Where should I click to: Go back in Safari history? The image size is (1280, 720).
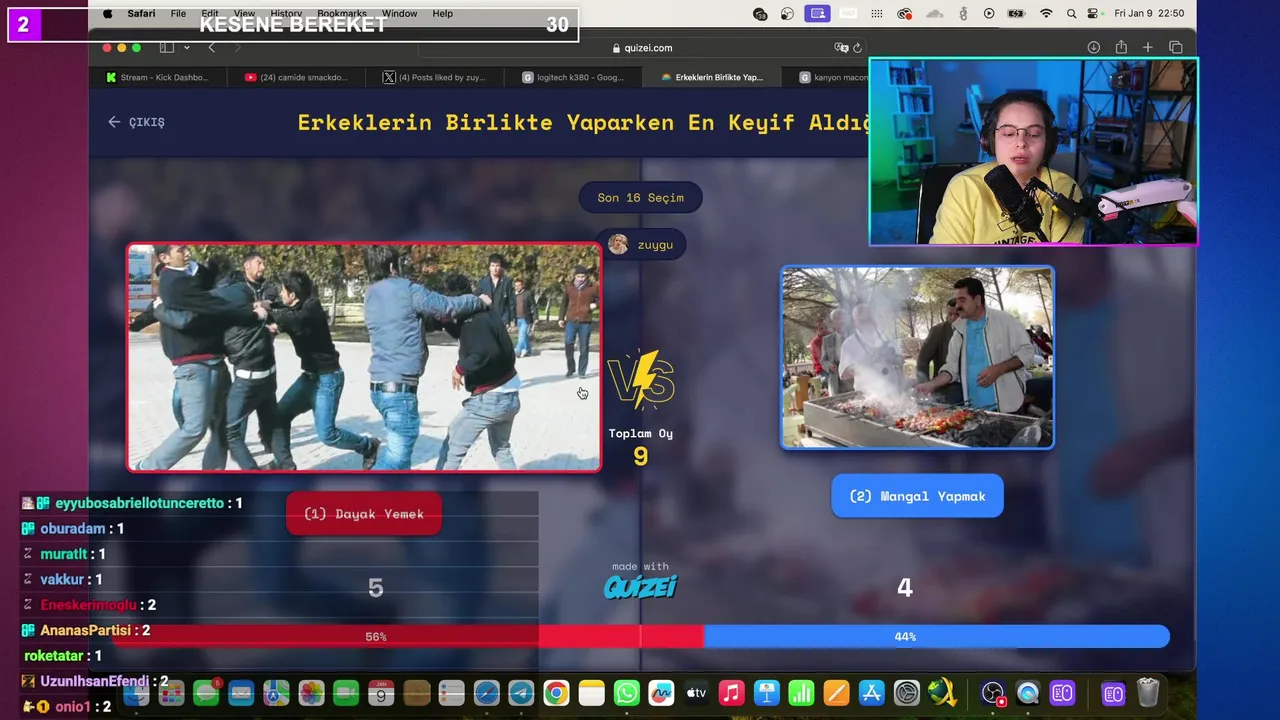[x=211, y=47]
